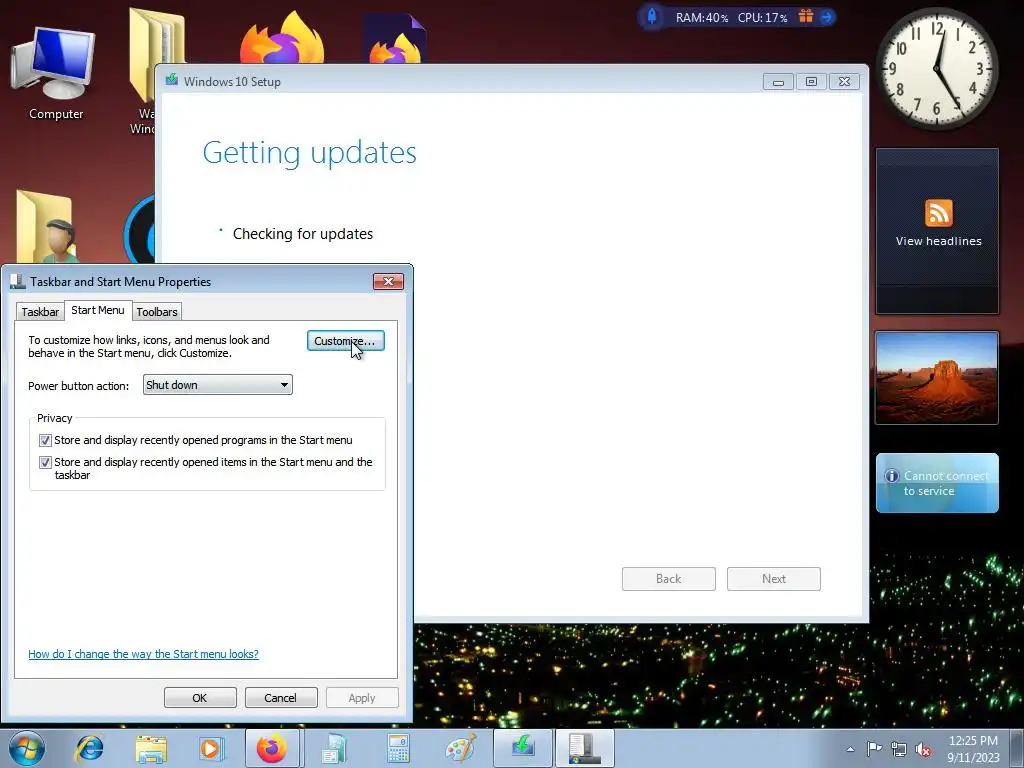Close the Windows 10 Setup window
The image size is (1024, 768).
844,82
